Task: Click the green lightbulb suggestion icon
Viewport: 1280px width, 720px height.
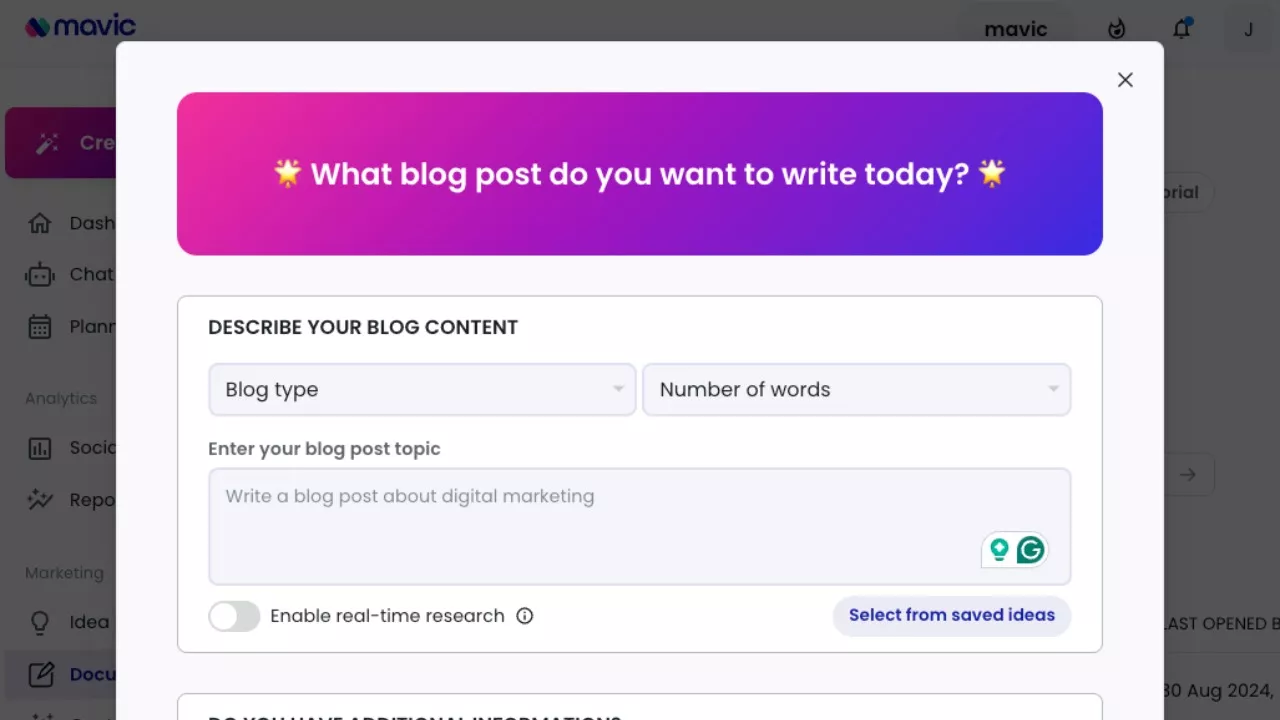Action: tap(999, 549)
